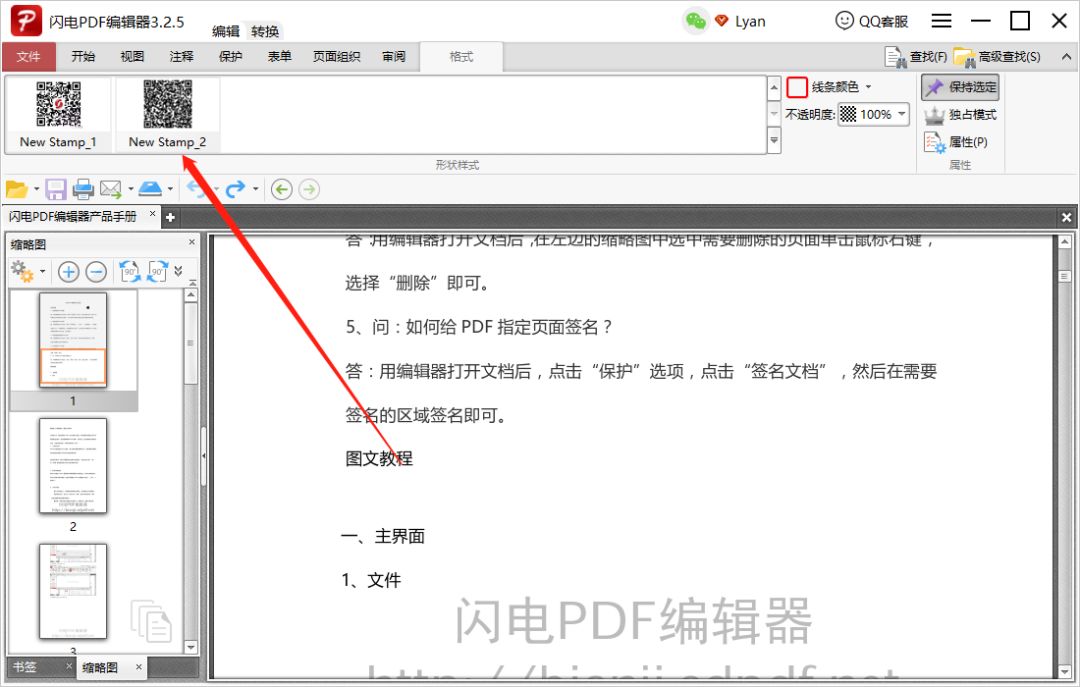Click 查找(F) find icon
The width and height of the screenshot is (1080, 687).
pos(916,57)
